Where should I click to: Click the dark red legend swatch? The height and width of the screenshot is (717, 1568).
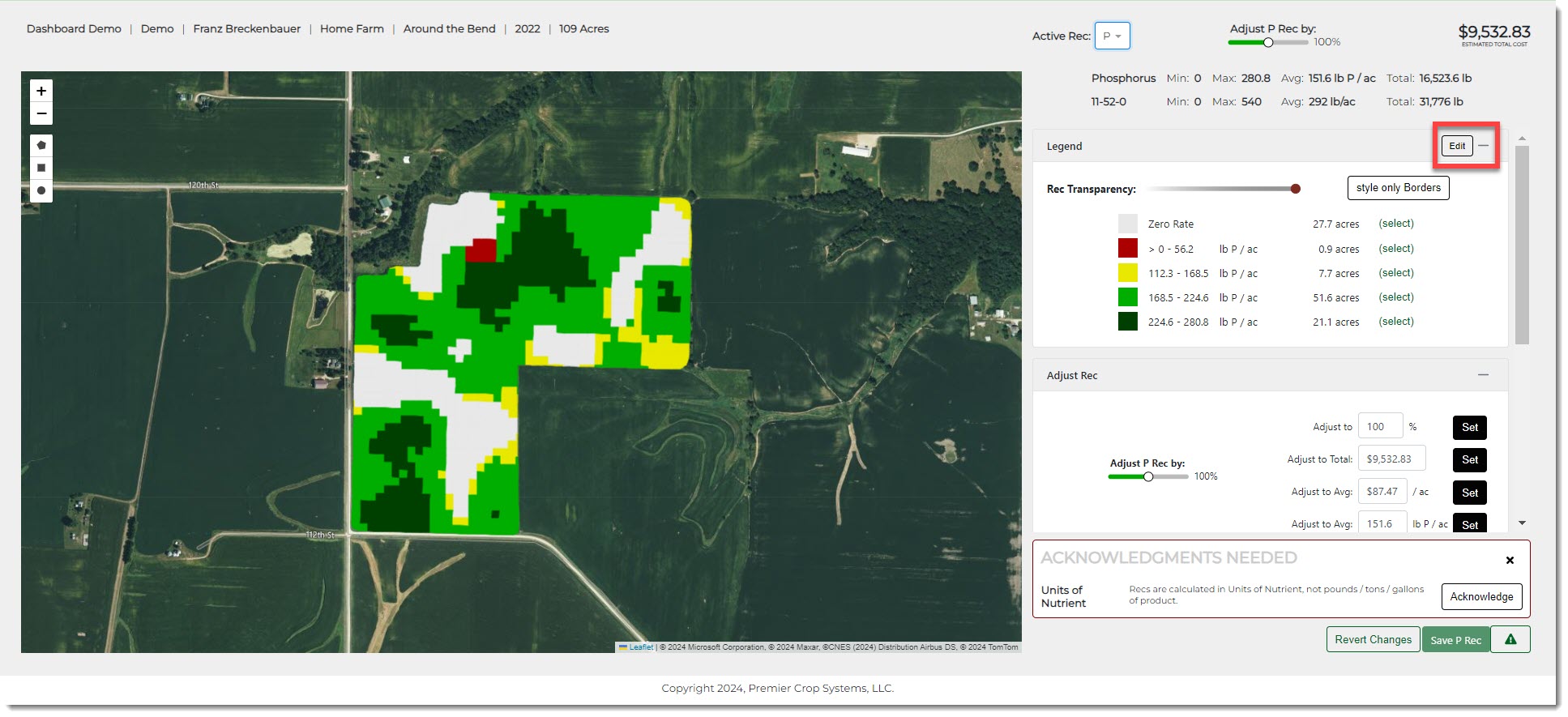[x=1127, y=249]
